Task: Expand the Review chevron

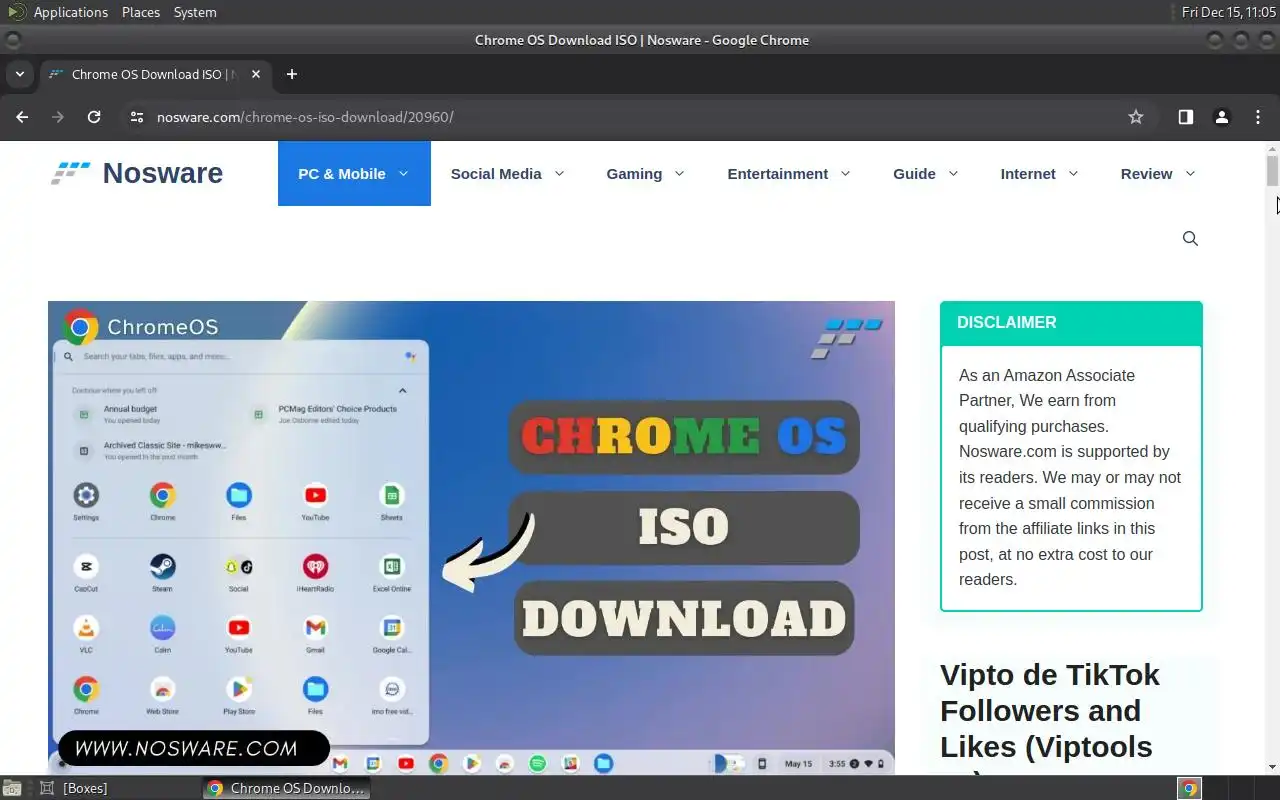Action: coord(1190,173)
